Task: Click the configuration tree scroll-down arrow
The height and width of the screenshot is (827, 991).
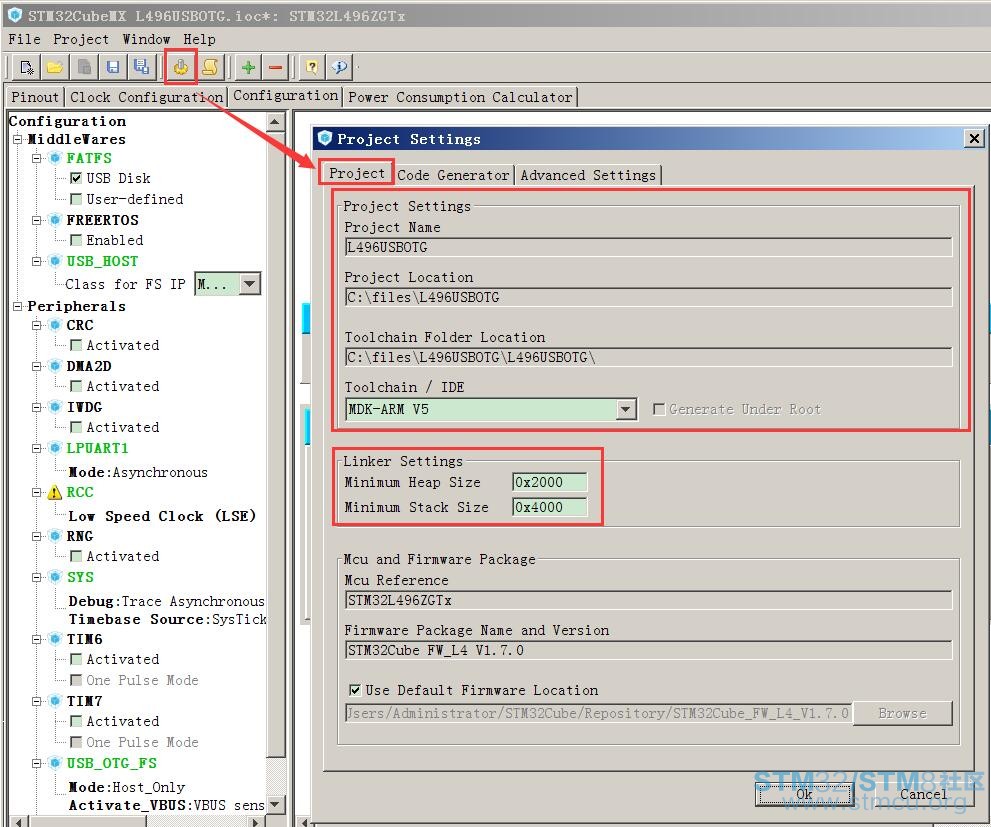Action: click(x=275, y=804)
